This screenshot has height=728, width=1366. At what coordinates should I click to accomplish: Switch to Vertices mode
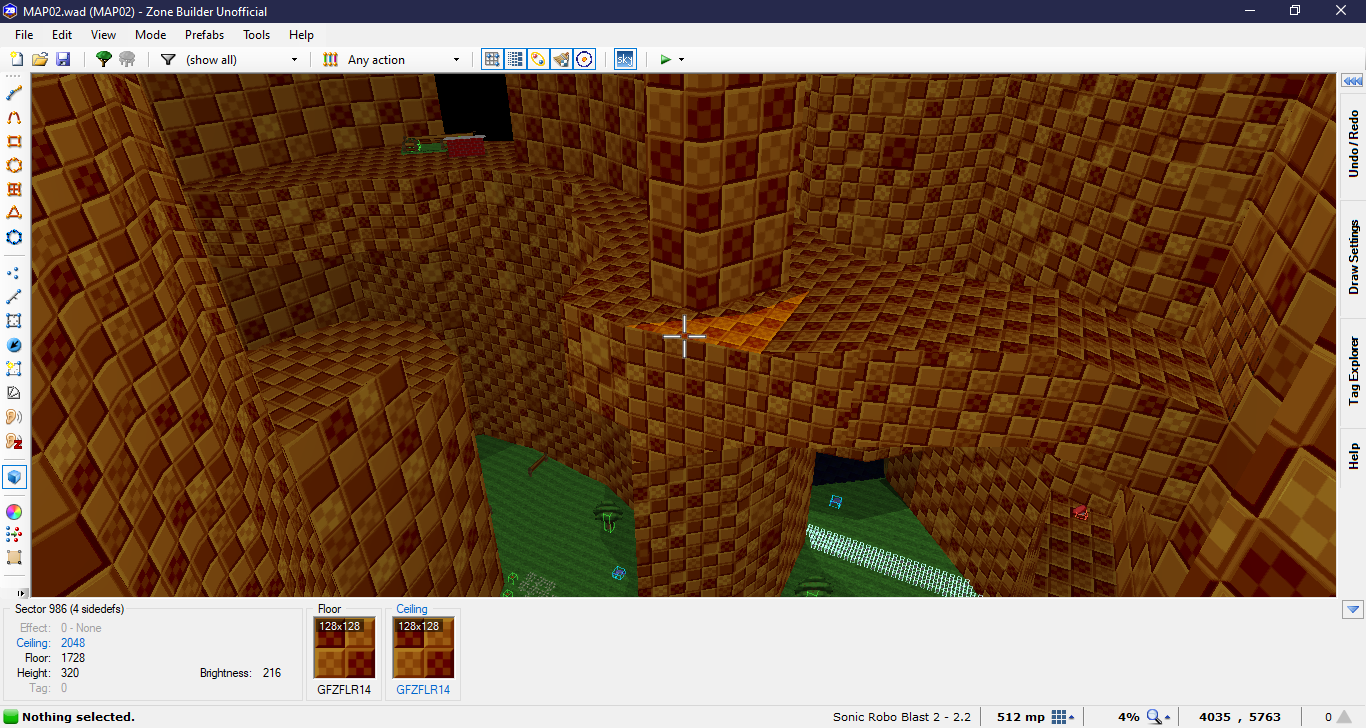pos(14,272)
